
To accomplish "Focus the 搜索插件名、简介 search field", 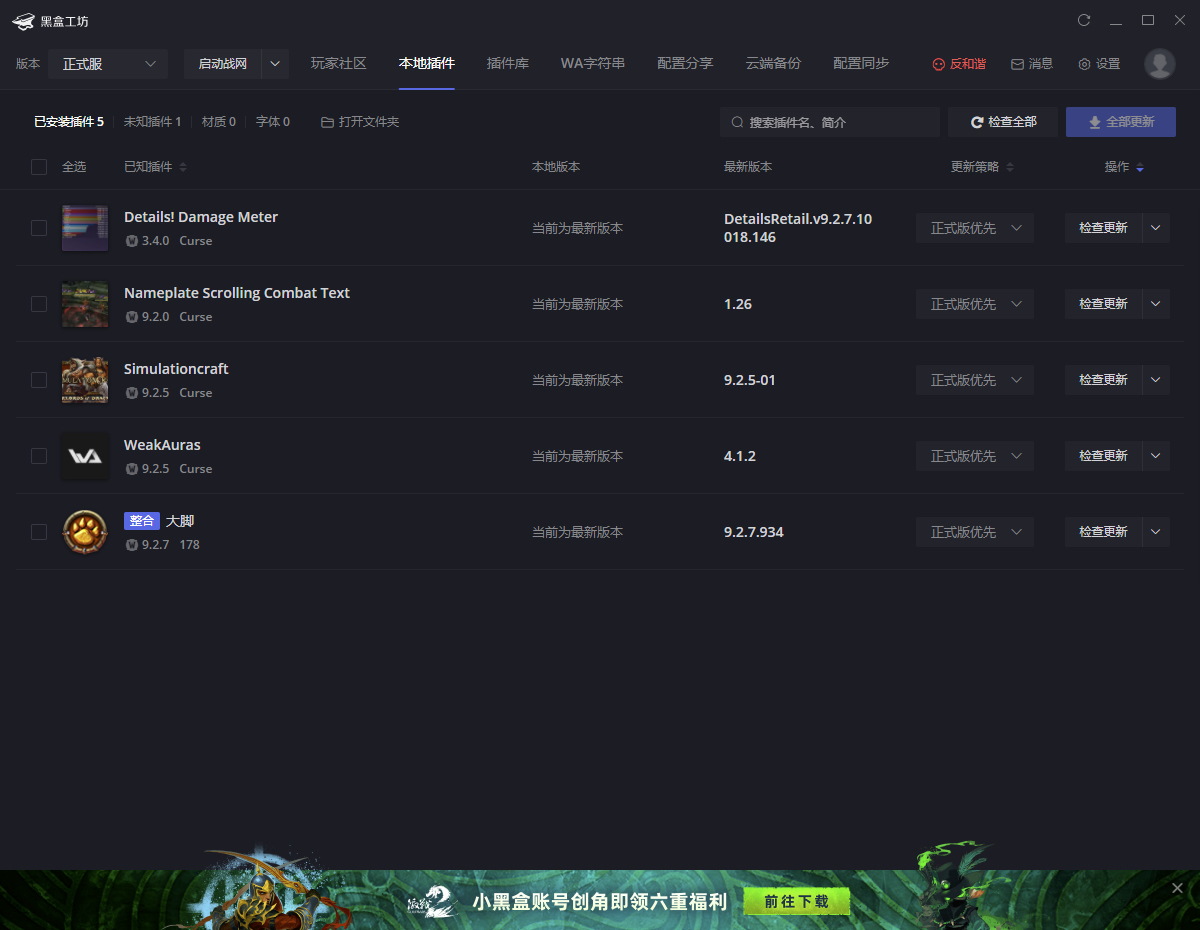I will click(830, 122).
